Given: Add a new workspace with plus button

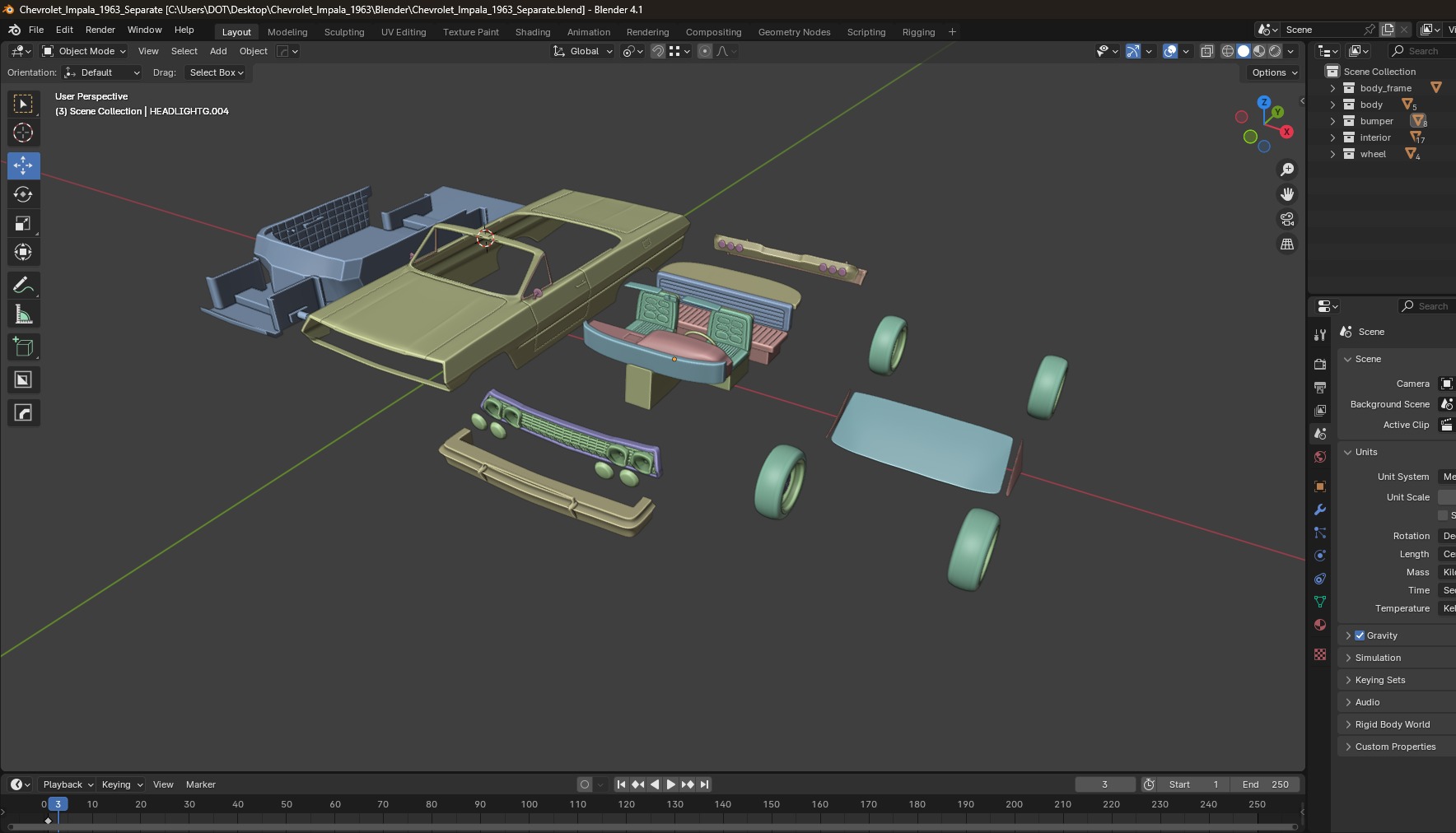Looking at the screenshot, I should click(953, 32).
